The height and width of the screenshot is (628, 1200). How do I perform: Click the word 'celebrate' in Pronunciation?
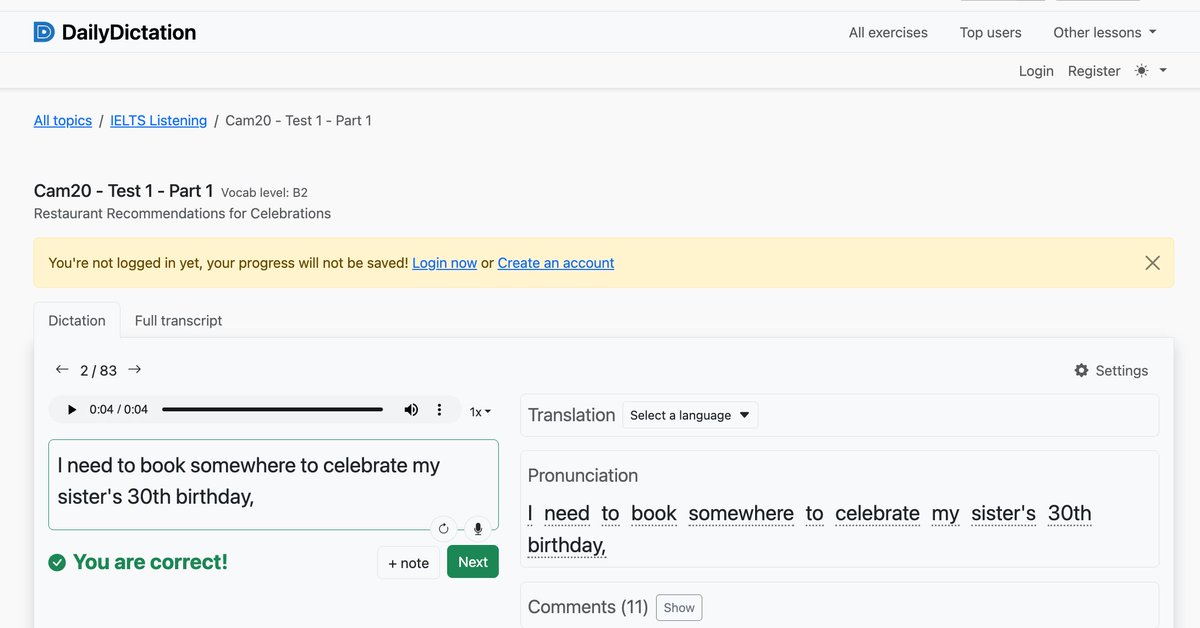(877, 514)
